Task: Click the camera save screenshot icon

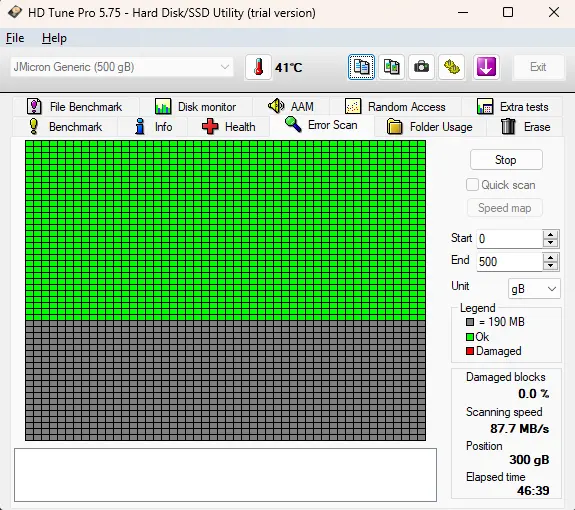Action: pos(421,67)
